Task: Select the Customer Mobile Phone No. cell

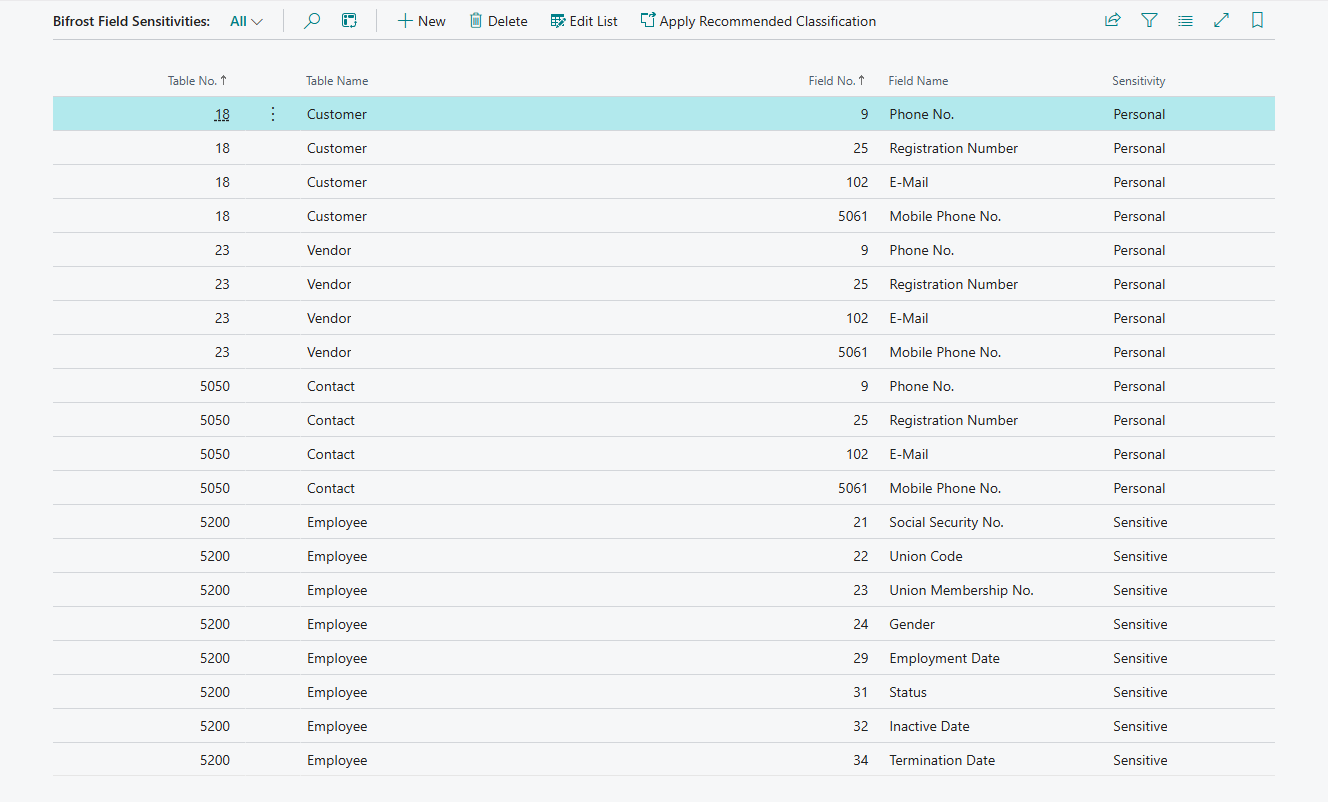Action: coord(945,216)
